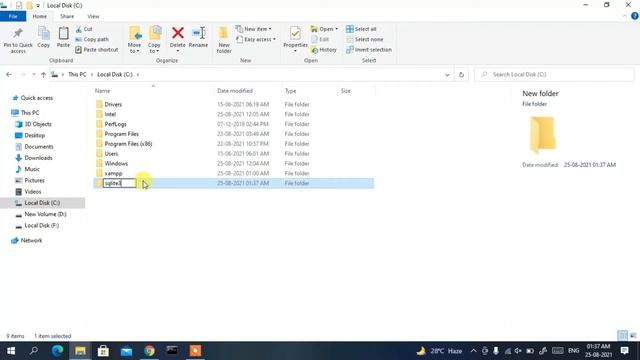Click the Refresh button
The height and width of the screenshot is (360, 640).
(x=461, y=75)
